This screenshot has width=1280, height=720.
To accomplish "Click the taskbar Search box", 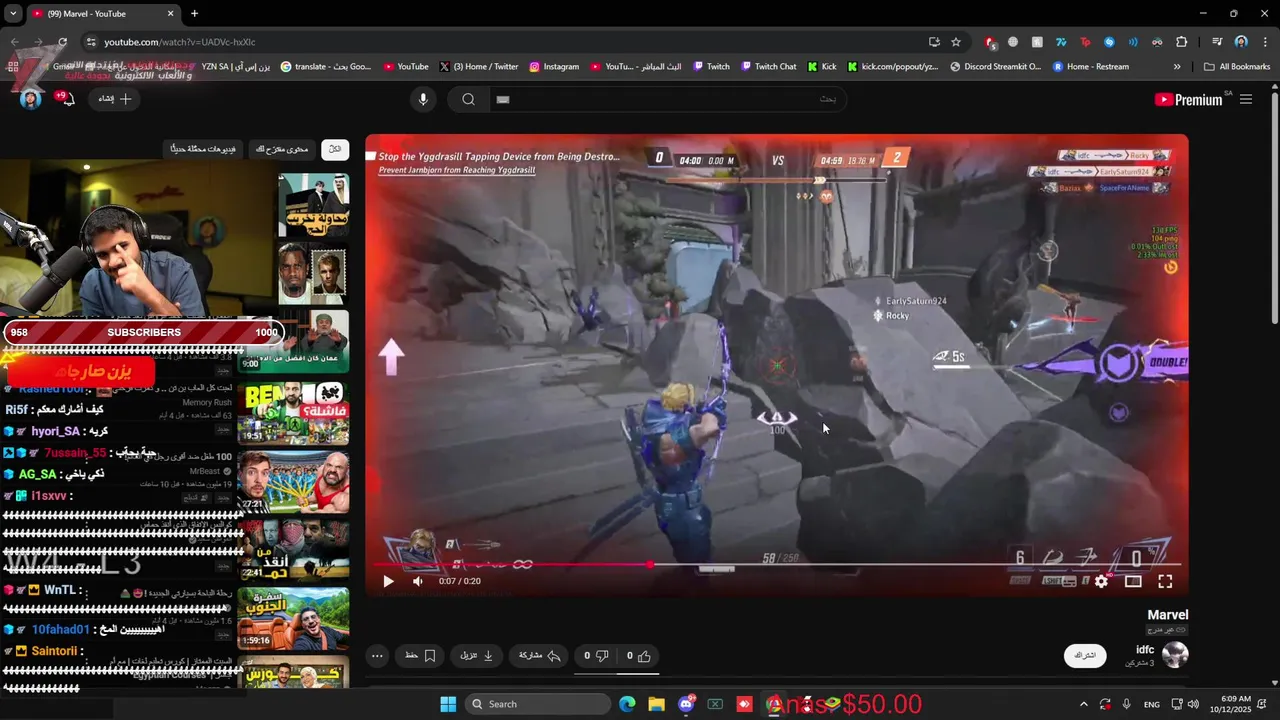I will 538,704.
